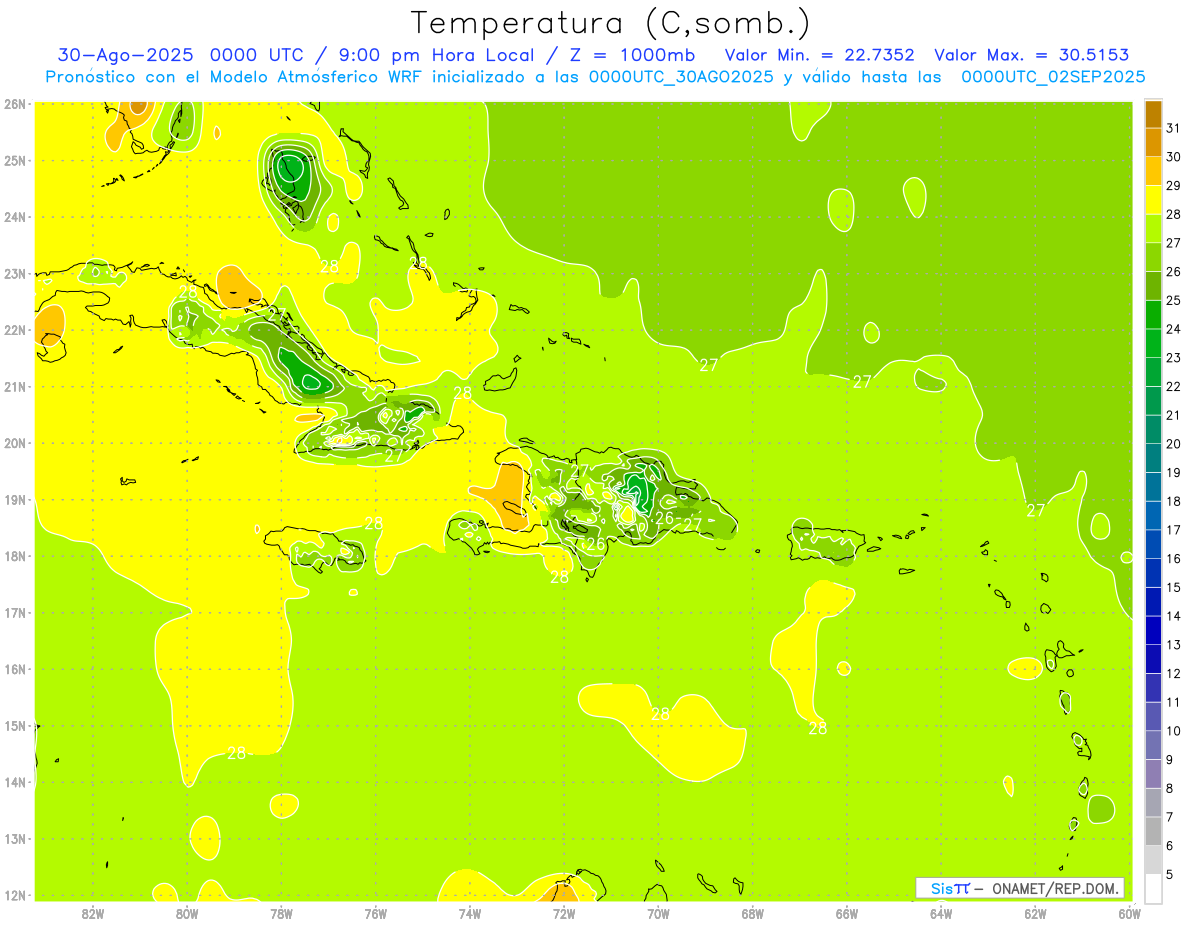Pick the orange swatch between 30 and 31

[x=1153, y=142]
